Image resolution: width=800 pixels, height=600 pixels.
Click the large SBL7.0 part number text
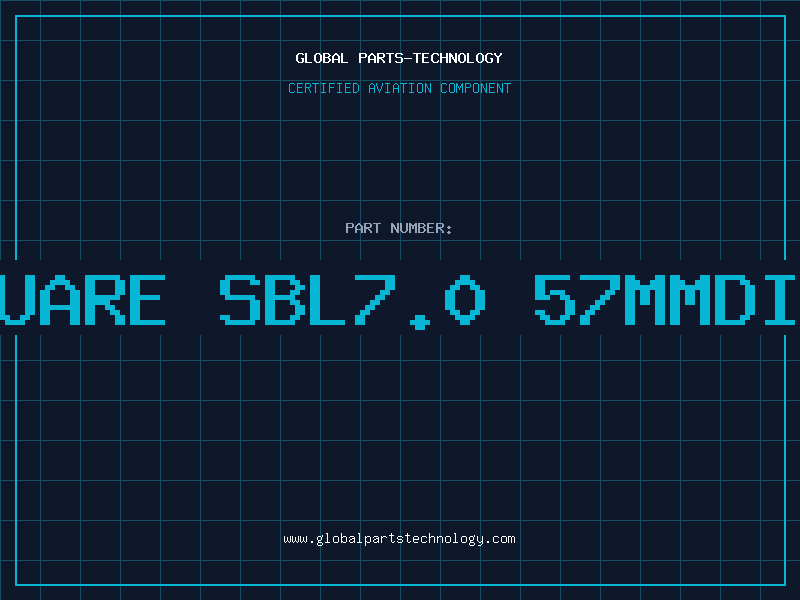tap(353, 301)
